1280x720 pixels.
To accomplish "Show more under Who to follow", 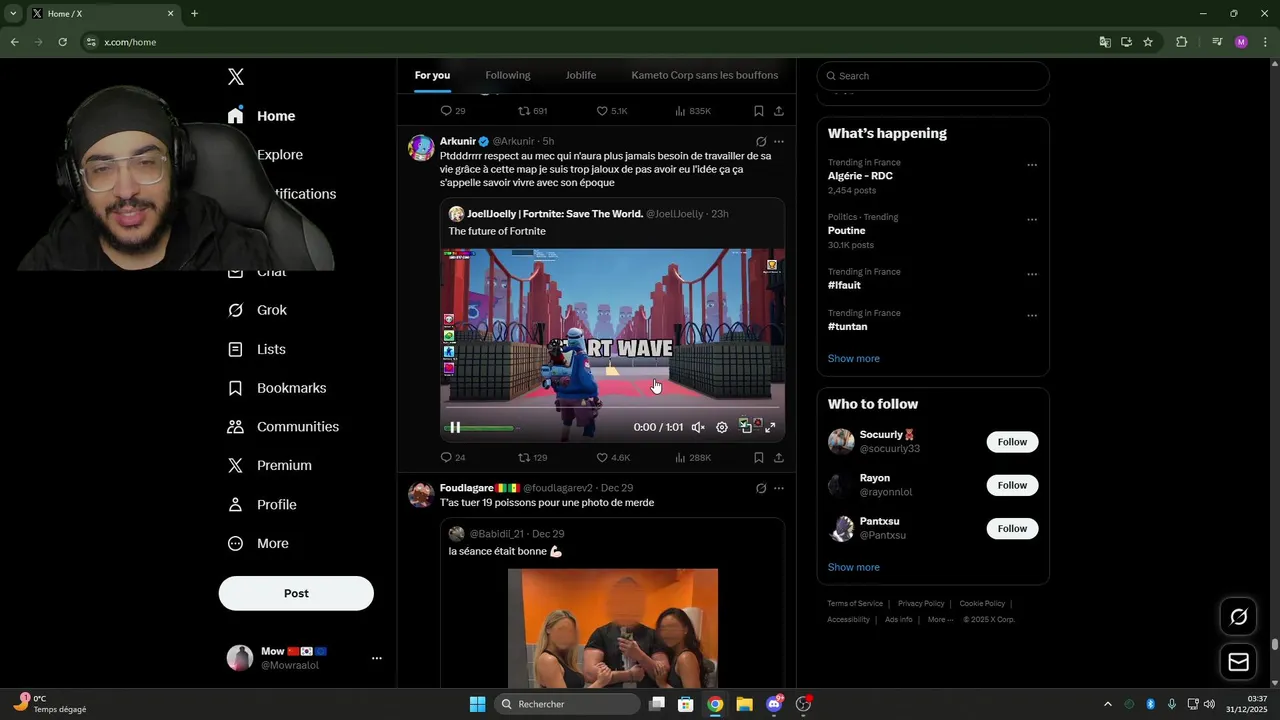I will click(854, 567).
